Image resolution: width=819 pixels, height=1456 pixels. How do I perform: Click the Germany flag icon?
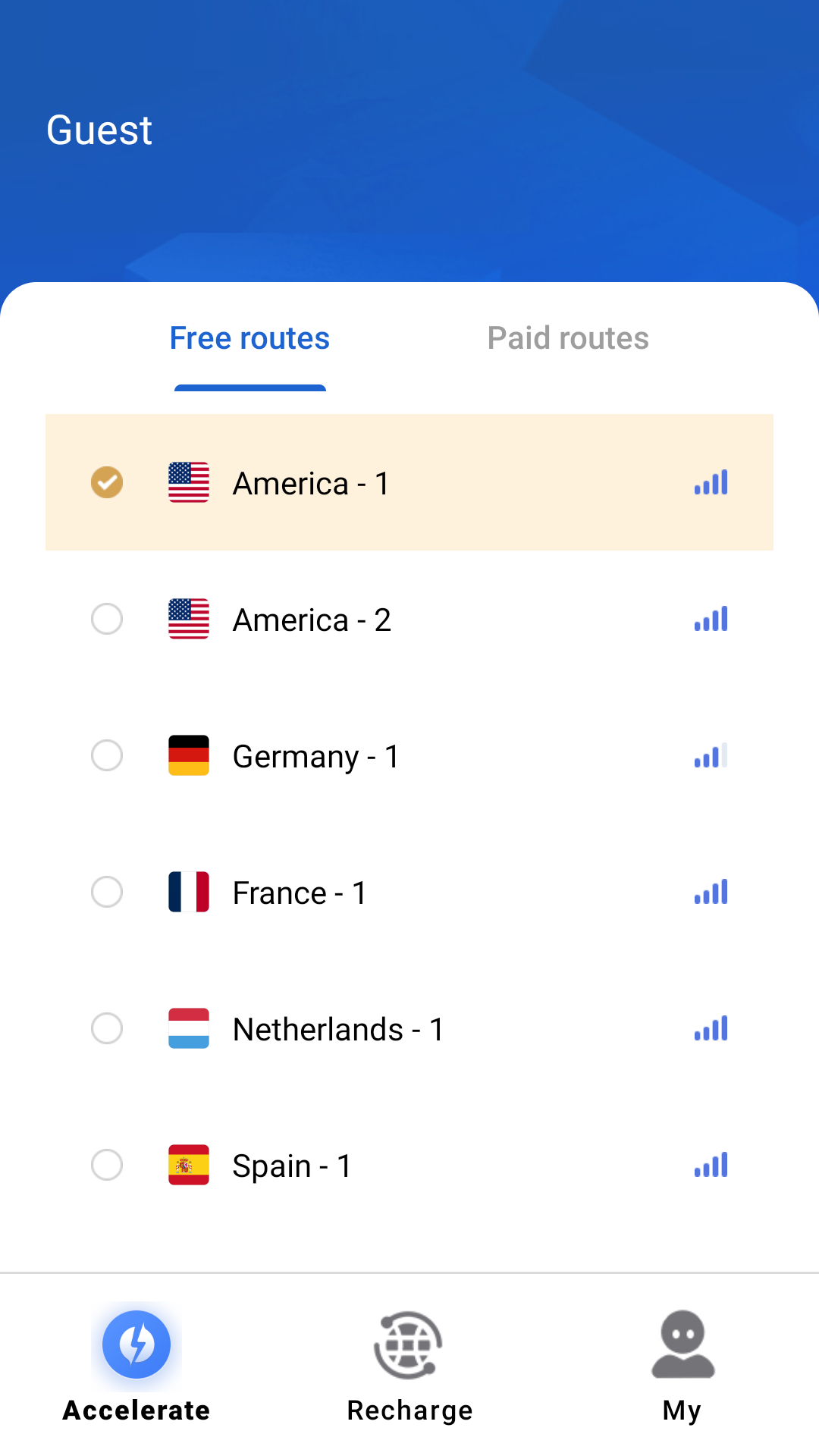click(x=189, y=755)
